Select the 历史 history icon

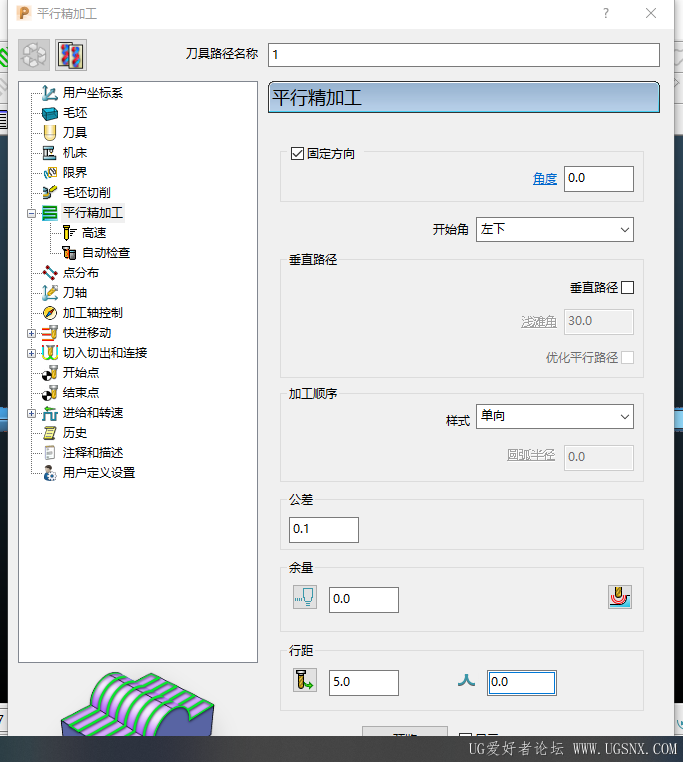point(50,433)
